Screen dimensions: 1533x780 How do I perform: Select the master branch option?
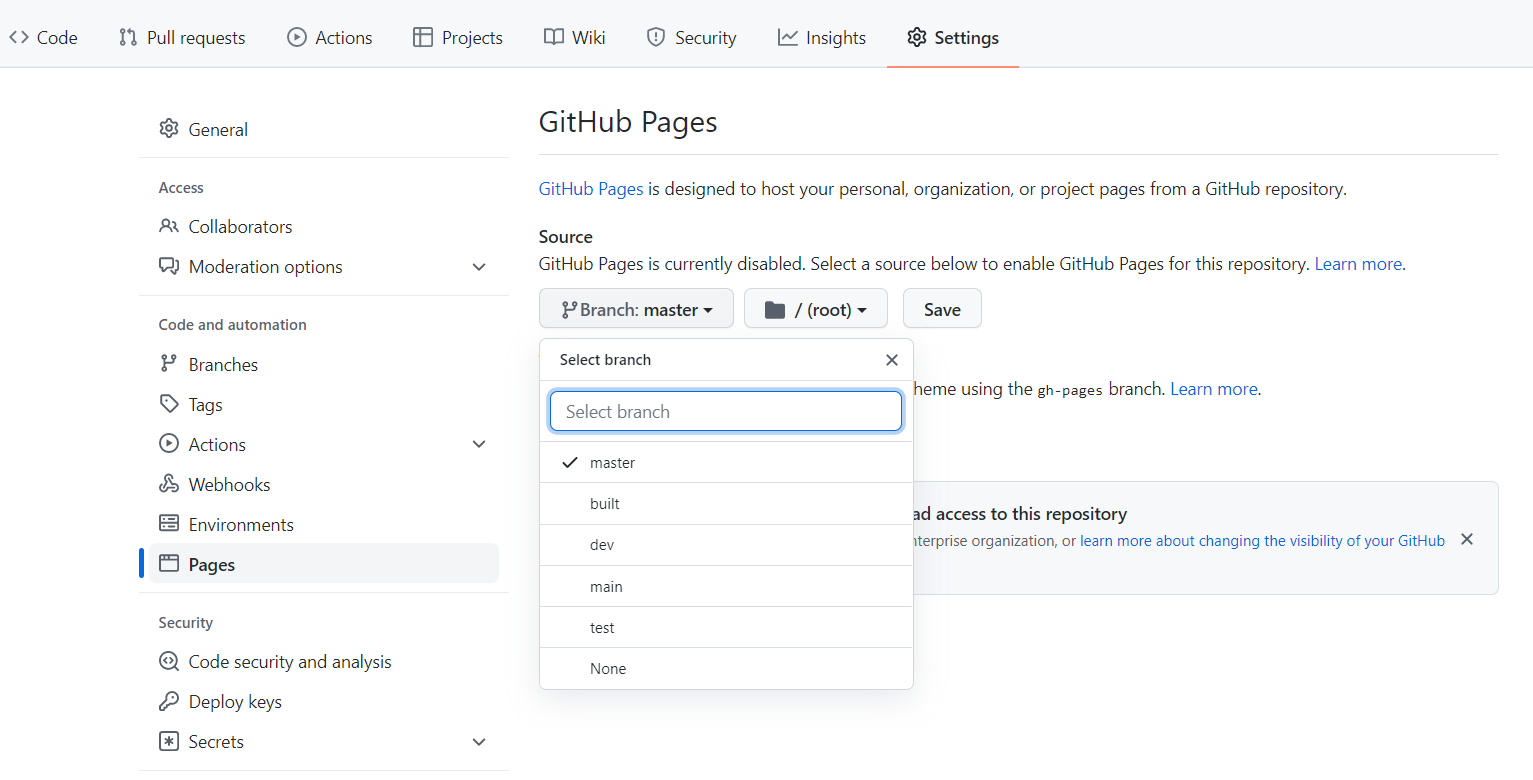[x=726, y=462]
